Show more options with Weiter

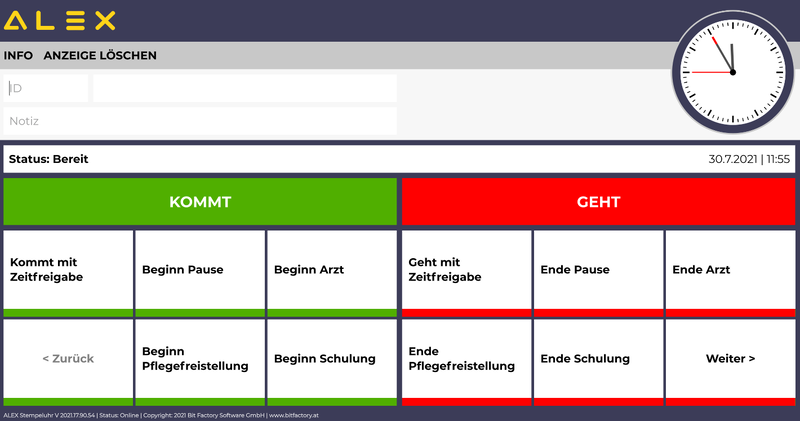(730, 359)
